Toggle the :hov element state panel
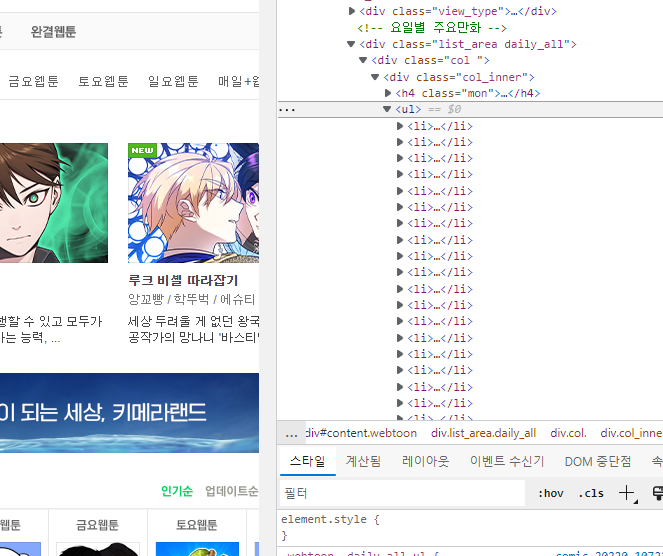This screenshot has width=663, height=556. [551, 493]
